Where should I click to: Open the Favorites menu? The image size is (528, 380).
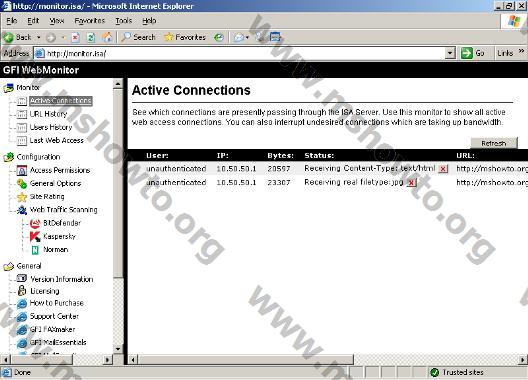point(90,21)
